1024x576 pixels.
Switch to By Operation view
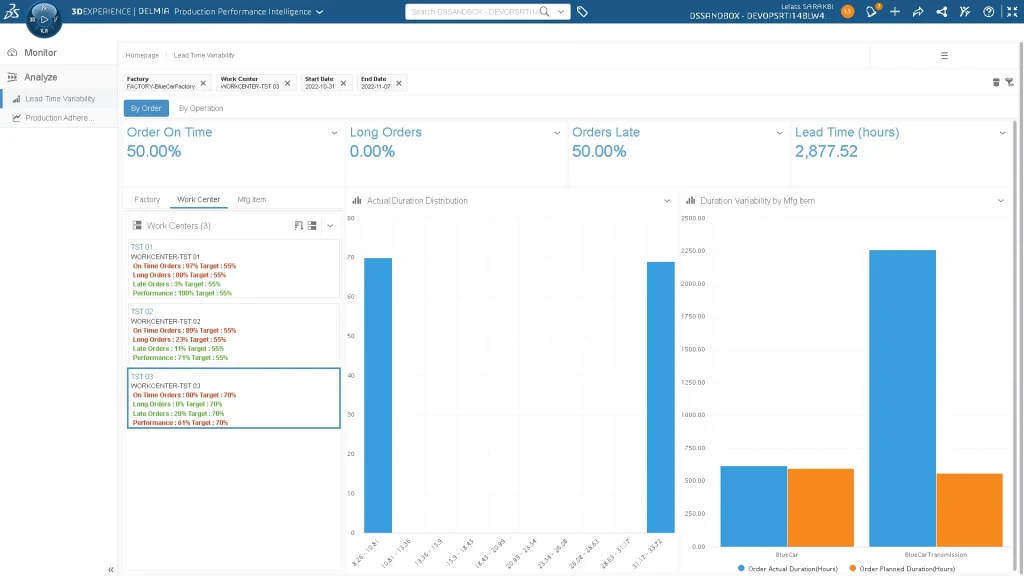pyautogui.click(x=201, y=108)
